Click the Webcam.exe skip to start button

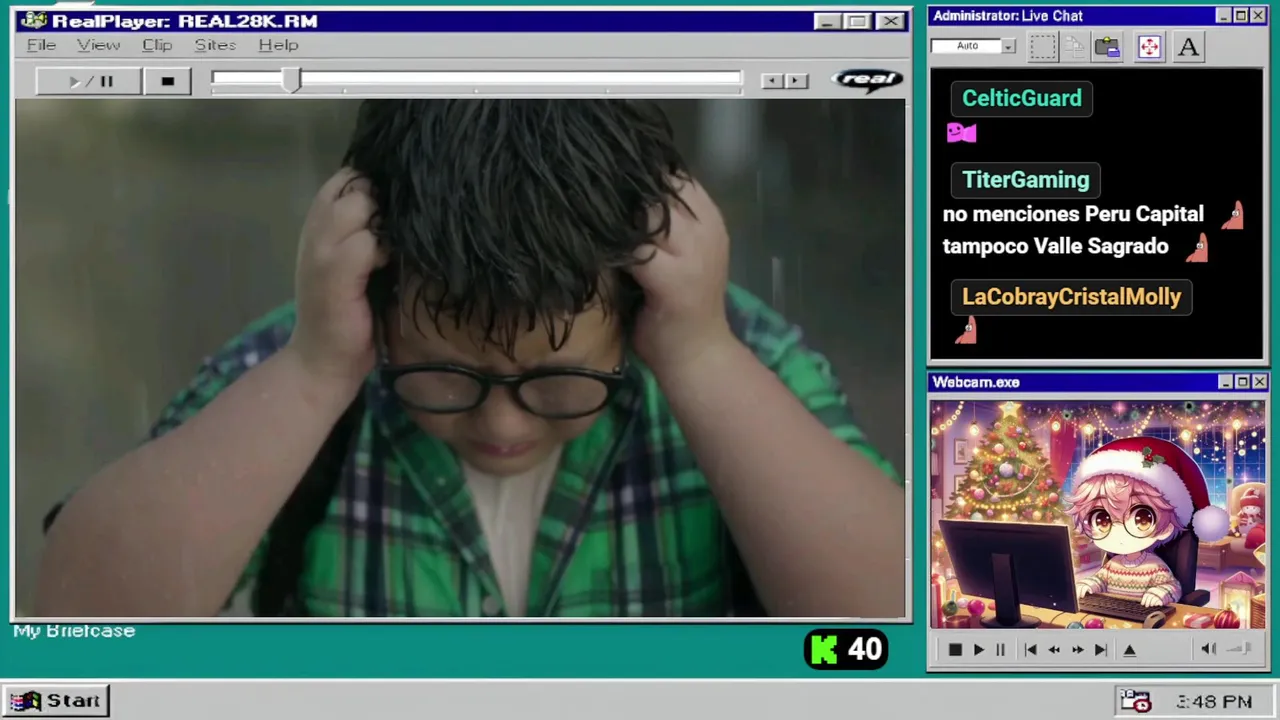coord(1030,650)
